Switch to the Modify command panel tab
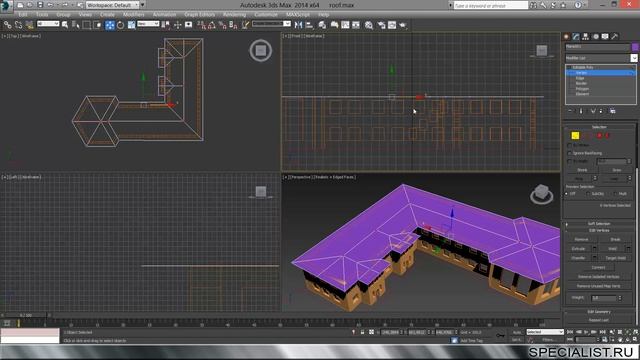 (x=576, y=37)
